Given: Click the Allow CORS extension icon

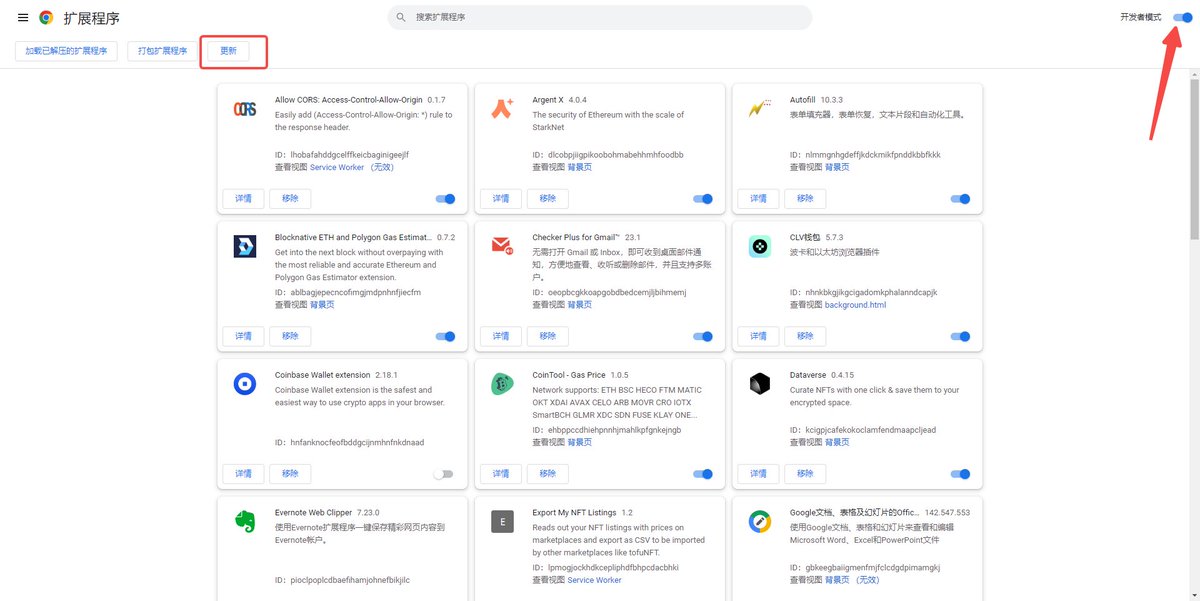Looking at the screenshot, I should pyautogui.click(x=245, y=109).
